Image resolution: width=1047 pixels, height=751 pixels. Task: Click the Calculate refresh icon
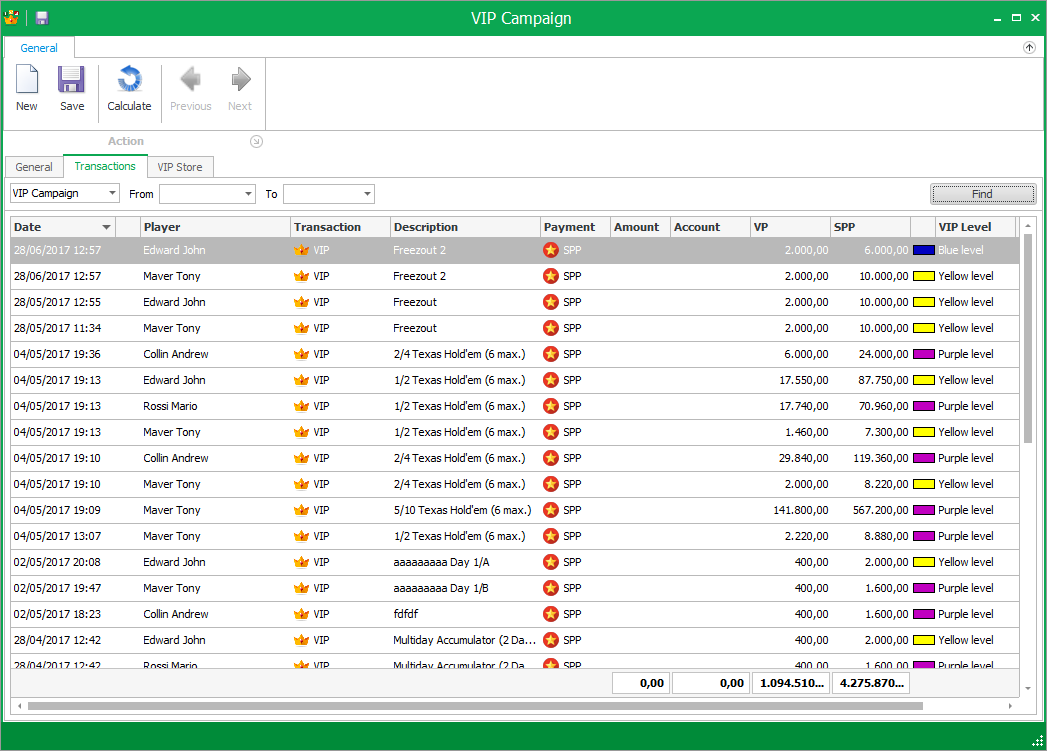(x=129, y=80)
